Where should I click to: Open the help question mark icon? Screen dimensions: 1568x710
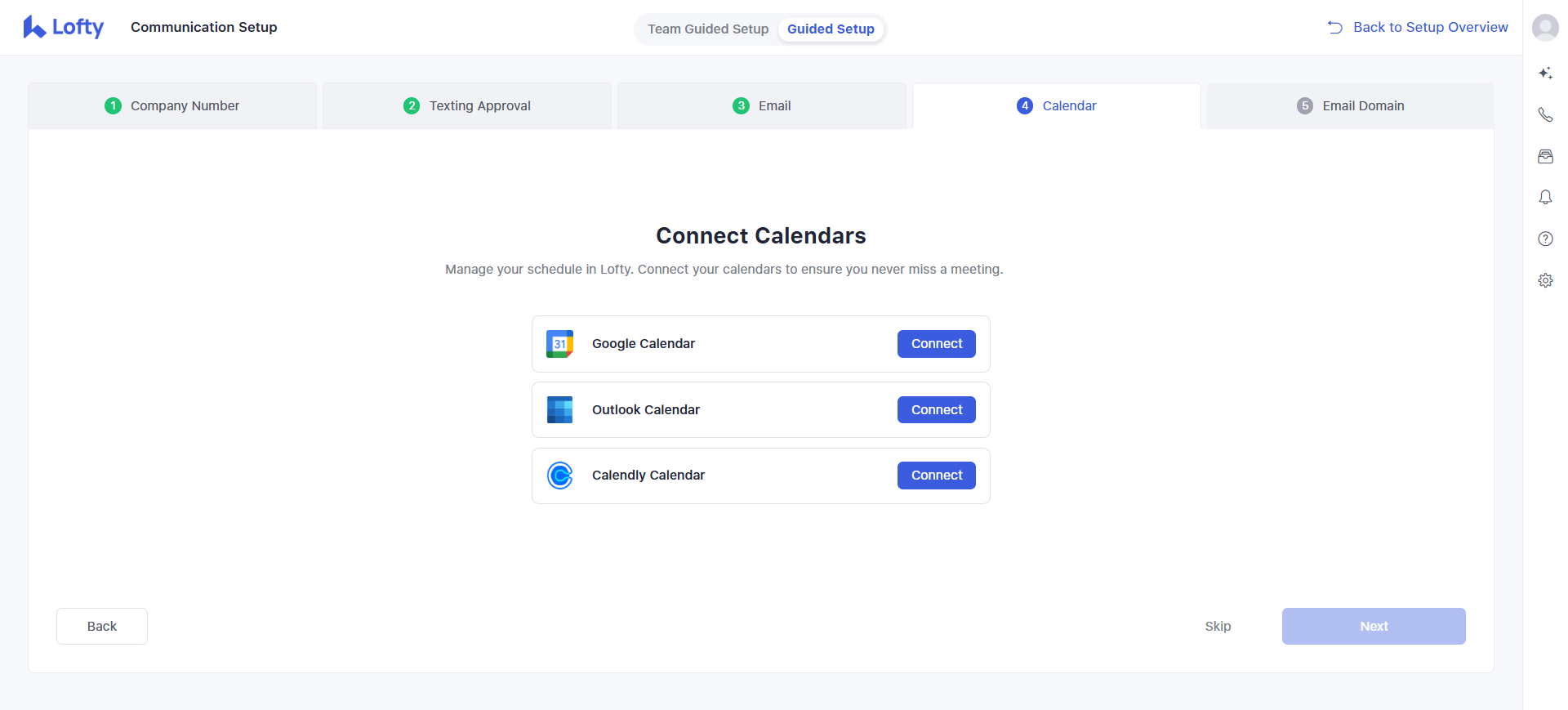pos(1545,239)
